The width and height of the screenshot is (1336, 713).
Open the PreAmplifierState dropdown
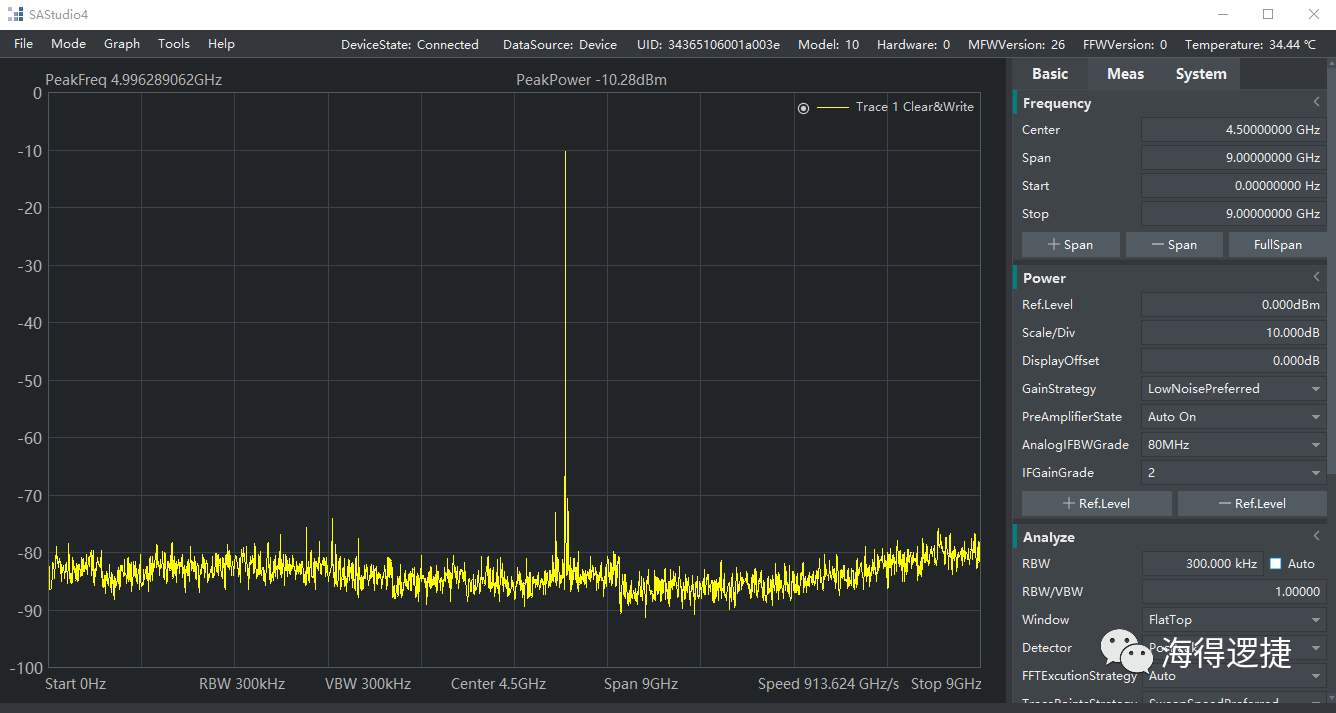click(1234, 417)
